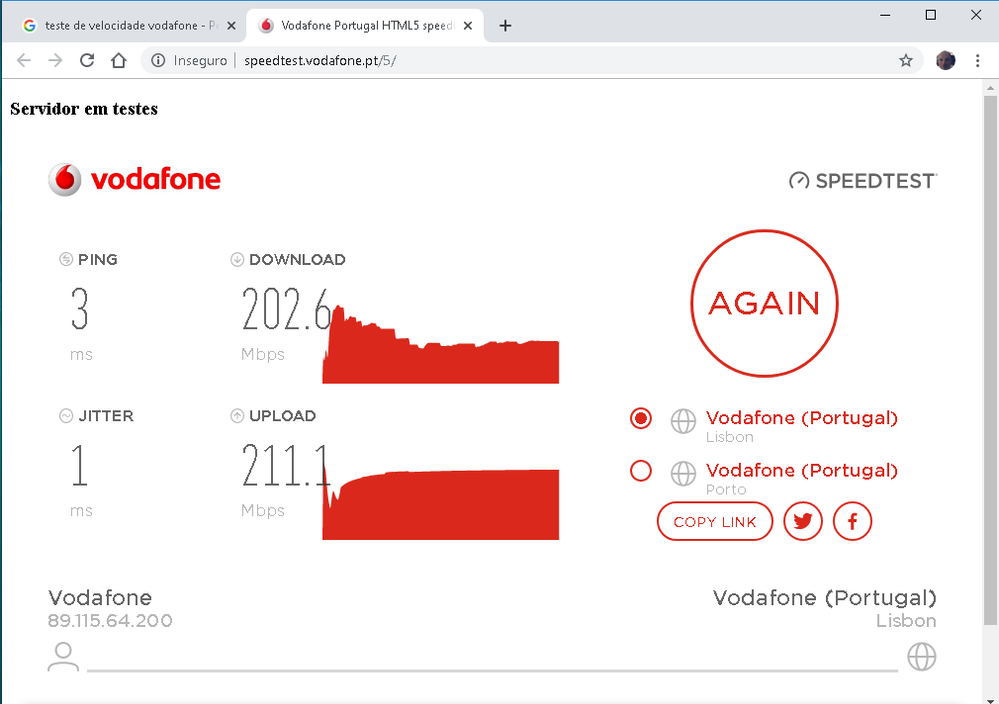Screen dimensions: 999x704
Task: Click the user profile avatar in toolbar
Action: click(945, 61)
